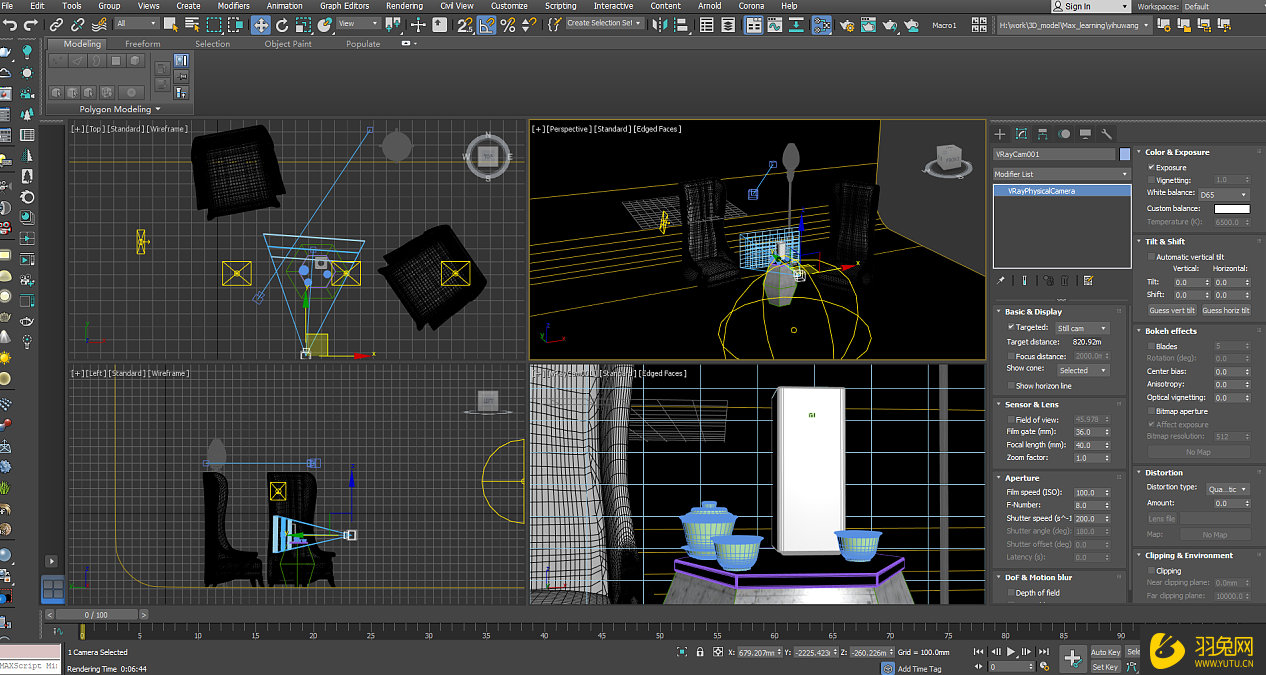Remove the modifier using trash icon
The height and width of the screenshot is (675, 1266).
[1064, 280]
